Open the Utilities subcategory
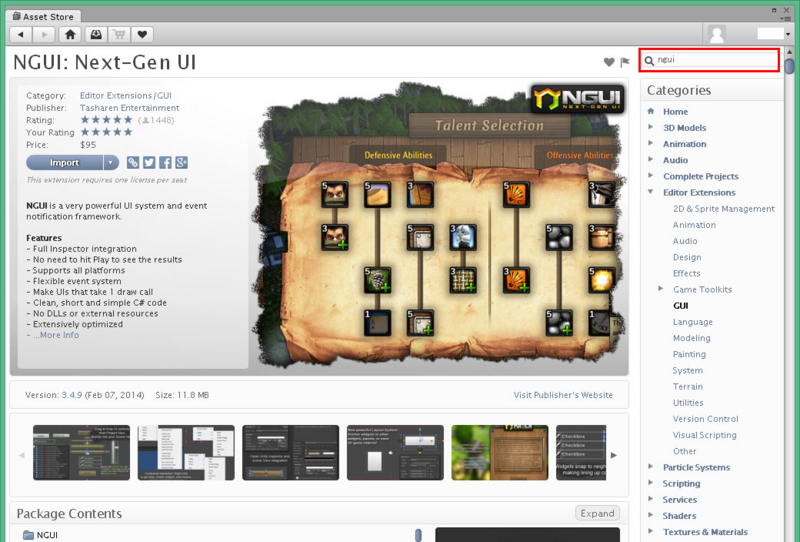Viewport: 800px width, 542px height. point(688,403)
